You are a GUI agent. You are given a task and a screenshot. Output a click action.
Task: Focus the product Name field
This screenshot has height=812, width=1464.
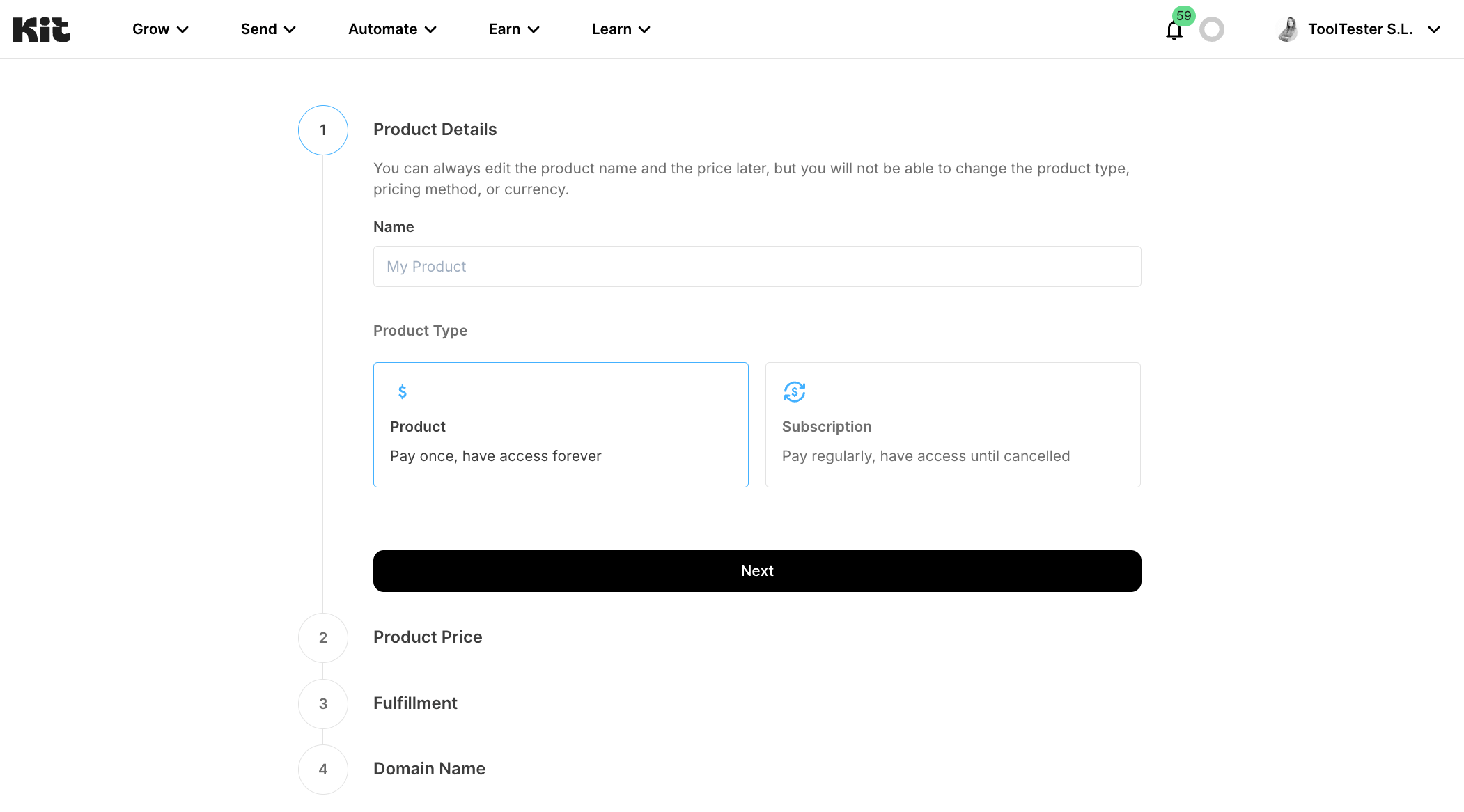757,266
